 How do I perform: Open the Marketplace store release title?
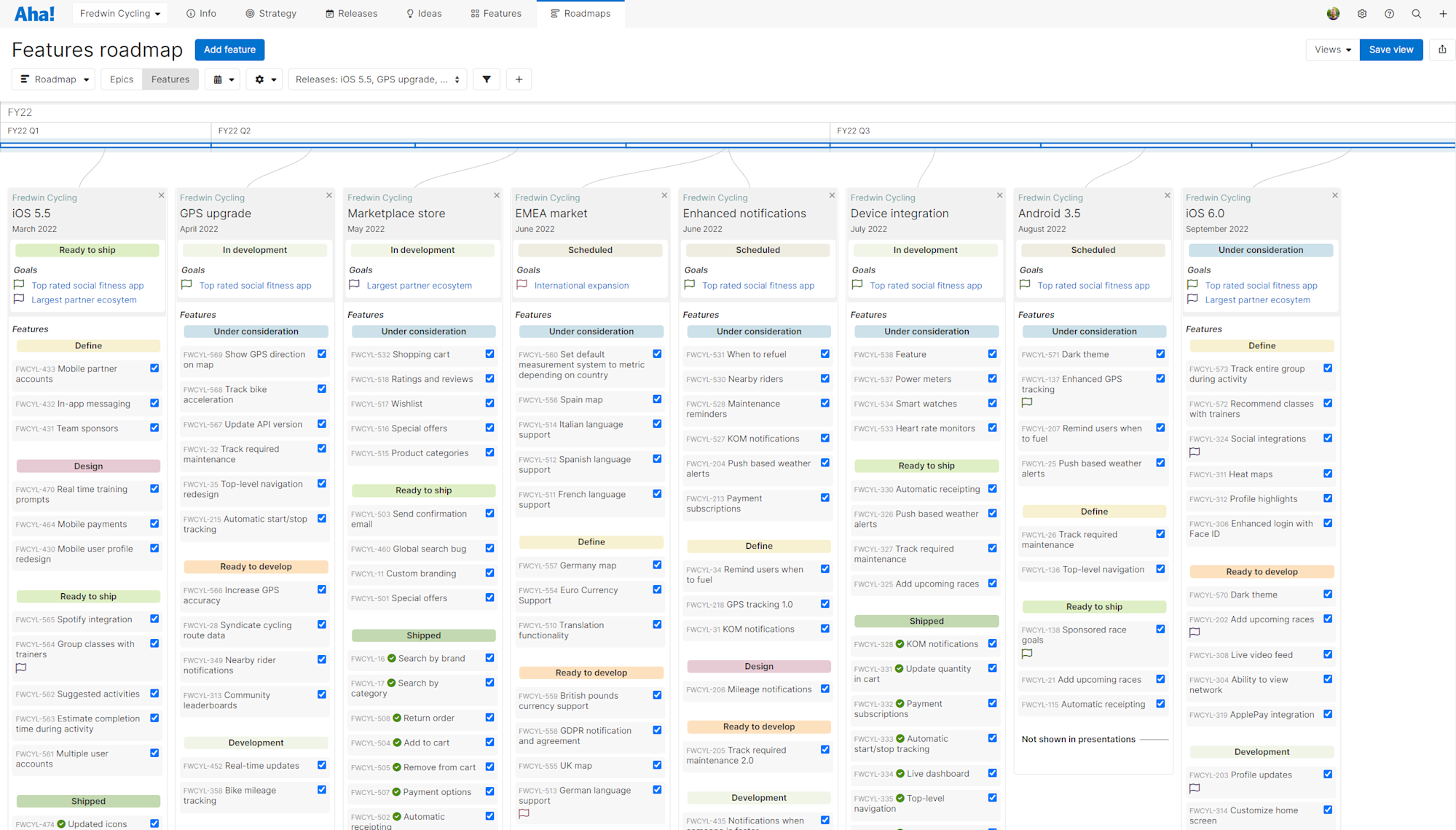[x=396, y=214]
